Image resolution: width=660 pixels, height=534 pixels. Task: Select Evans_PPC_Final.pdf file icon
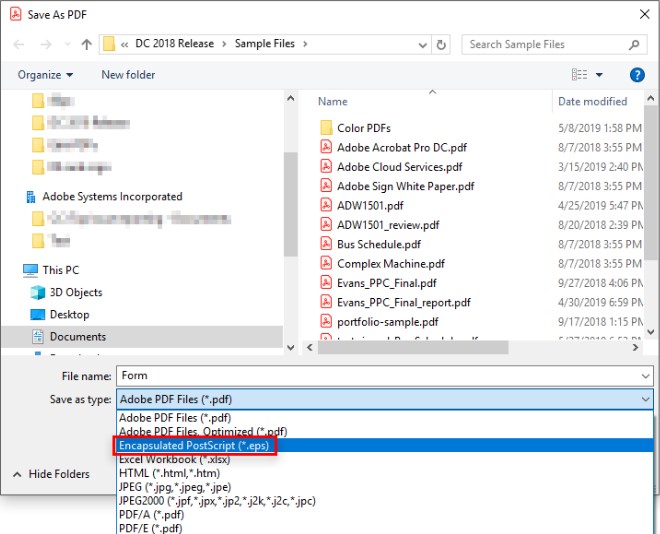326,282
